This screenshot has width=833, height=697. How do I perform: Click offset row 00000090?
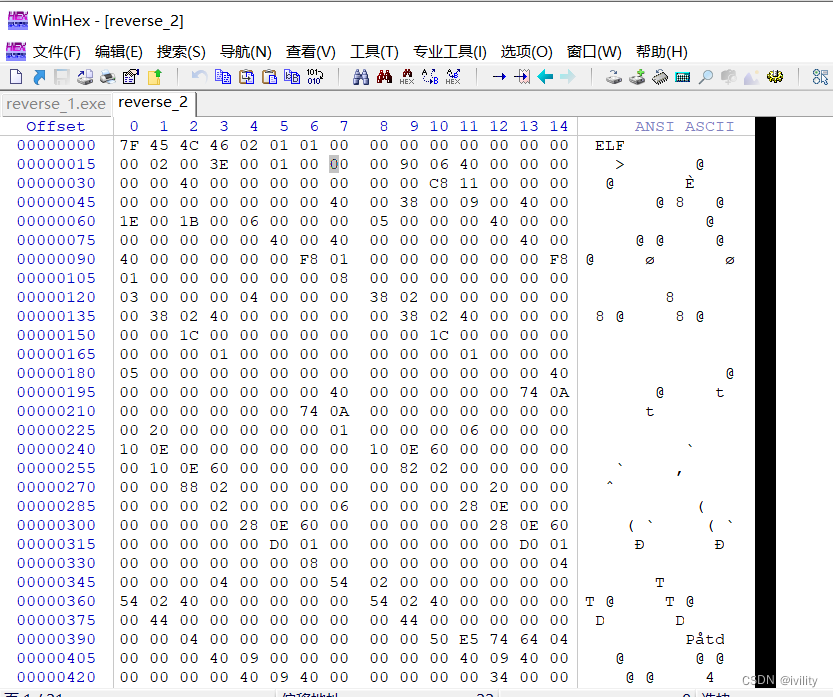tap(56, 259)
